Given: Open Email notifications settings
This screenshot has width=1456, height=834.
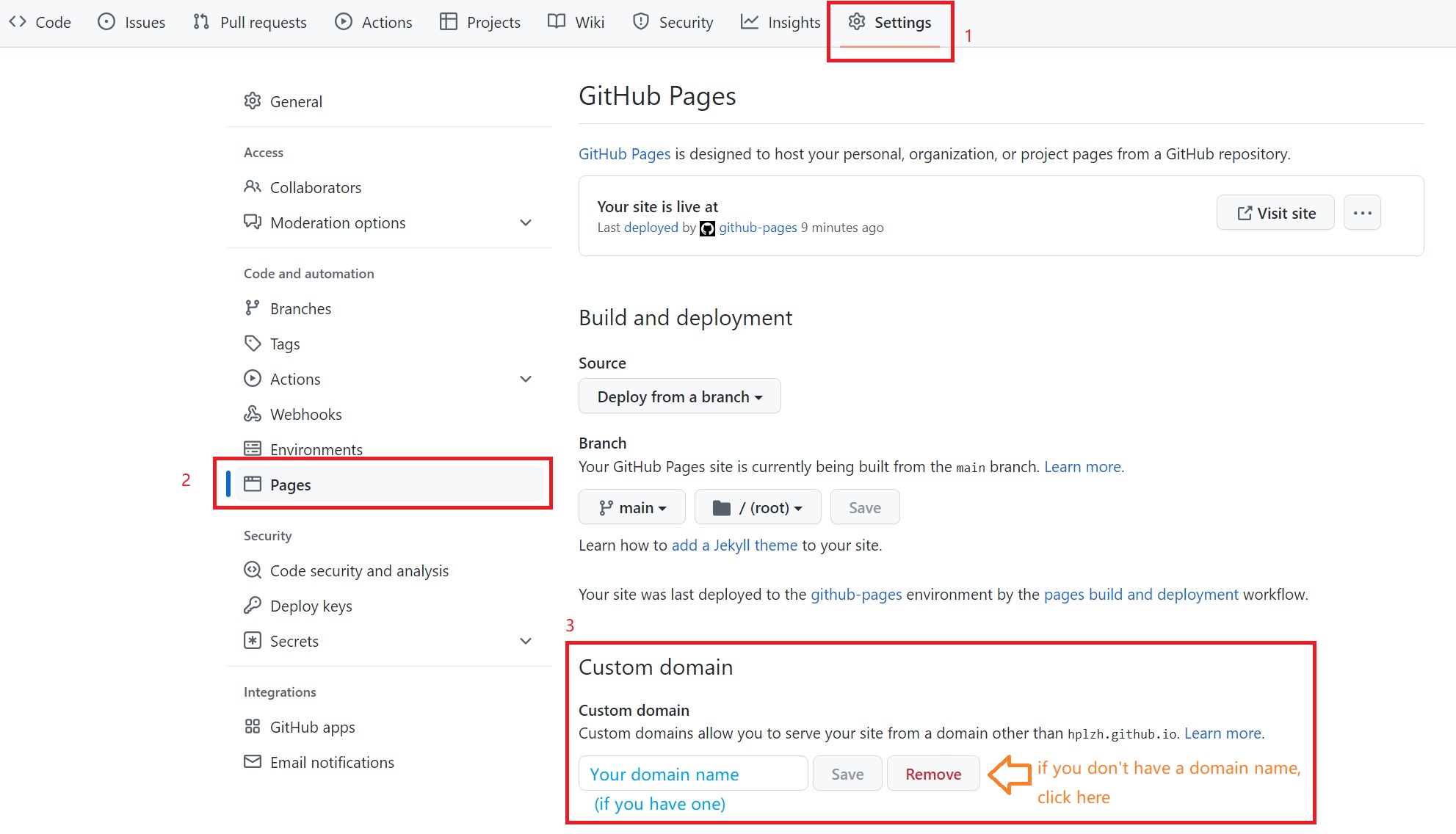Looking at the screenshot, I should tap(389, 762).
